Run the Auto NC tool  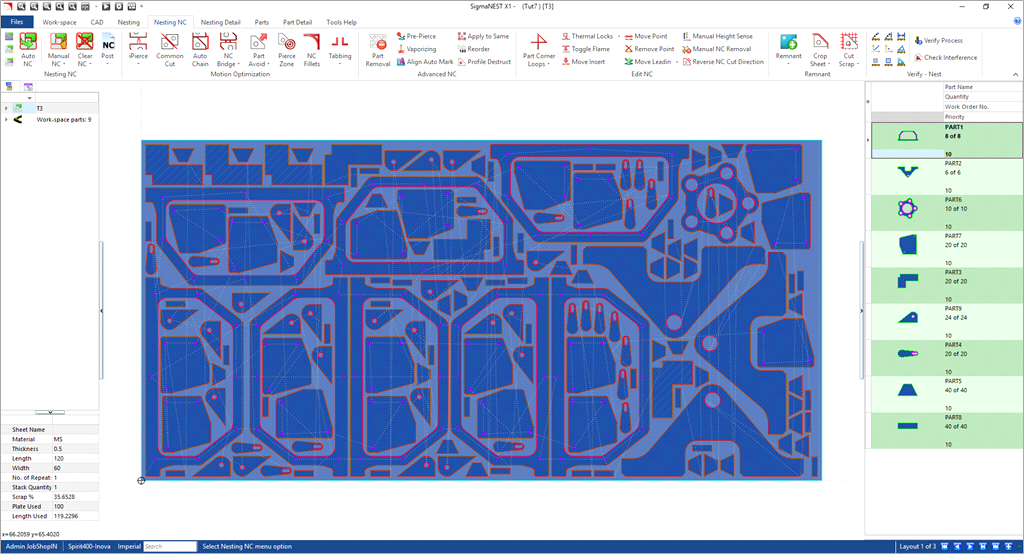(28, 50)
